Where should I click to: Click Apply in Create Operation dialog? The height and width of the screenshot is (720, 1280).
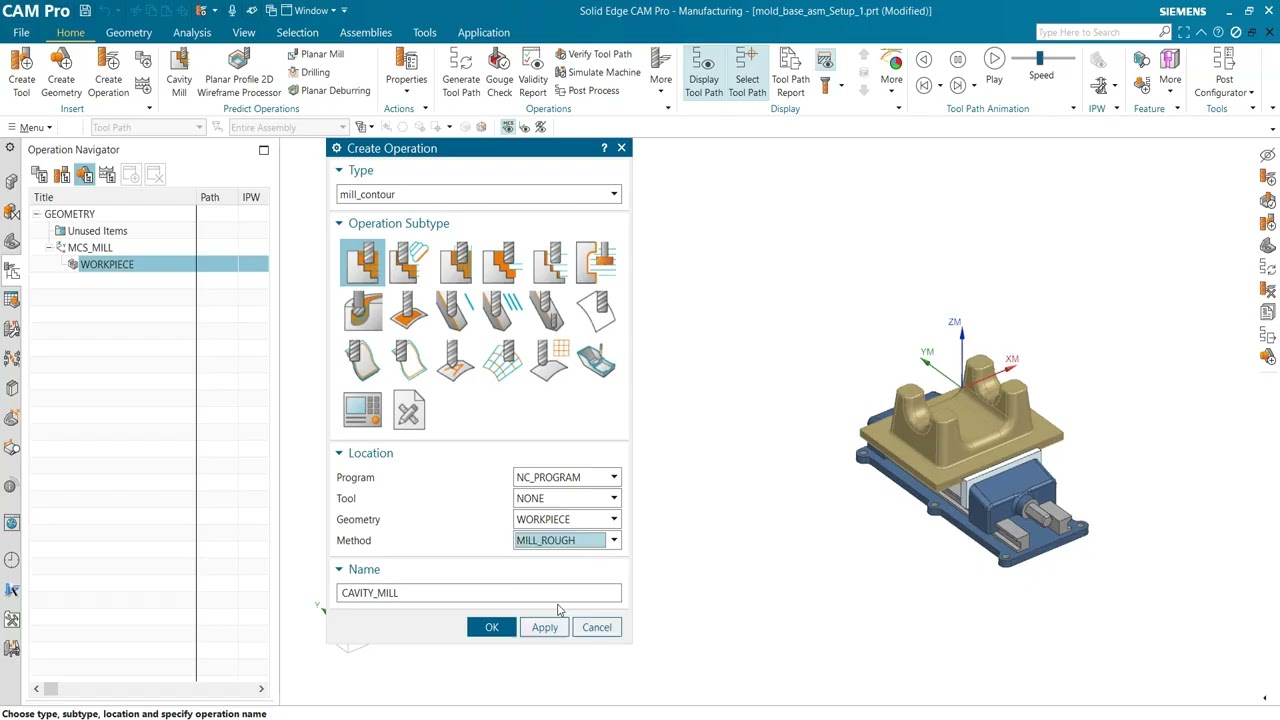point(545,627)
